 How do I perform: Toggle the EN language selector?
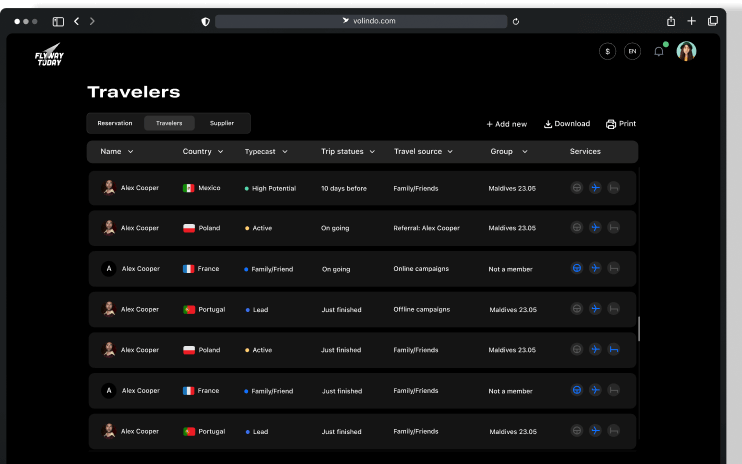pos(632,51)
